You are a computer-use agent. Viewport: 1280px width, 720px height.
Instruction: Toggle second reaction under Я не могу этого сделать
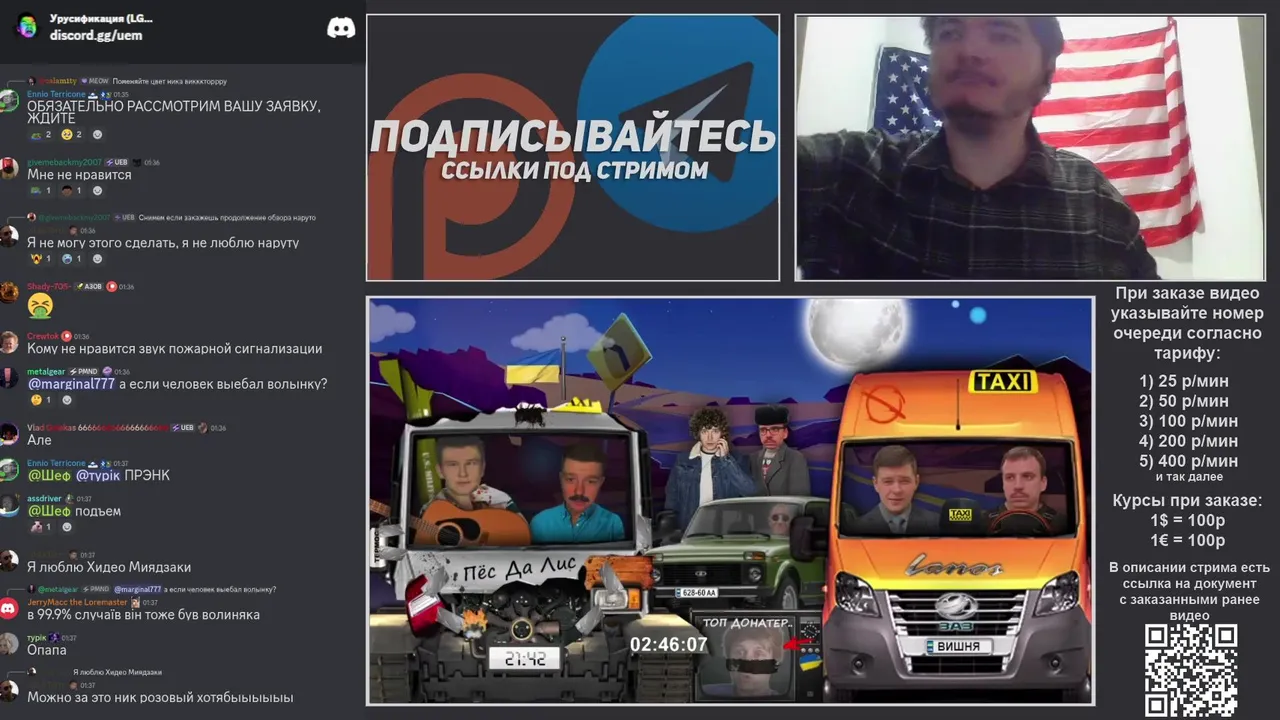point(71,259)
